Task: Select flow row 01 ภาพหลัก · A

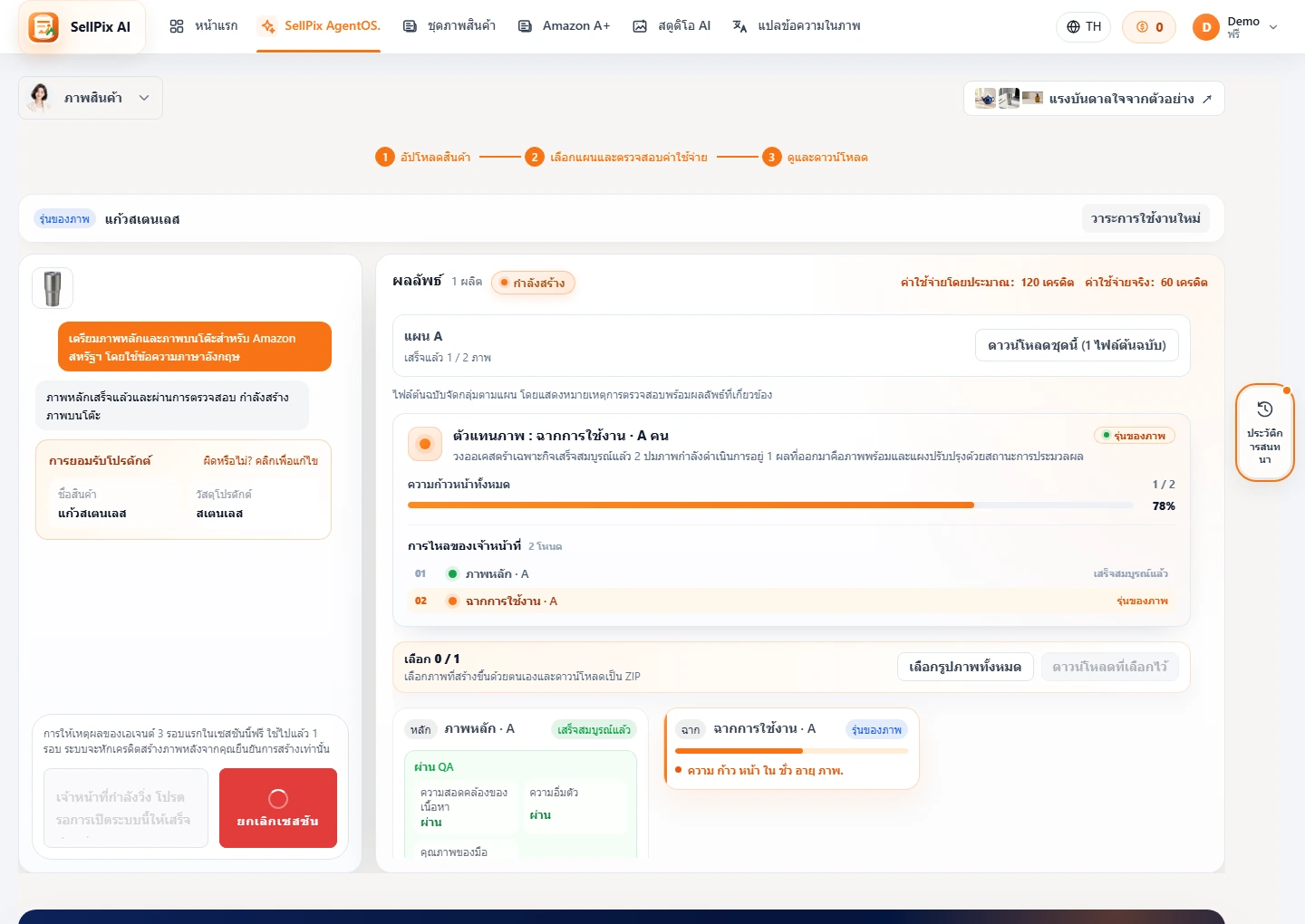Action: tap(791, 573)
